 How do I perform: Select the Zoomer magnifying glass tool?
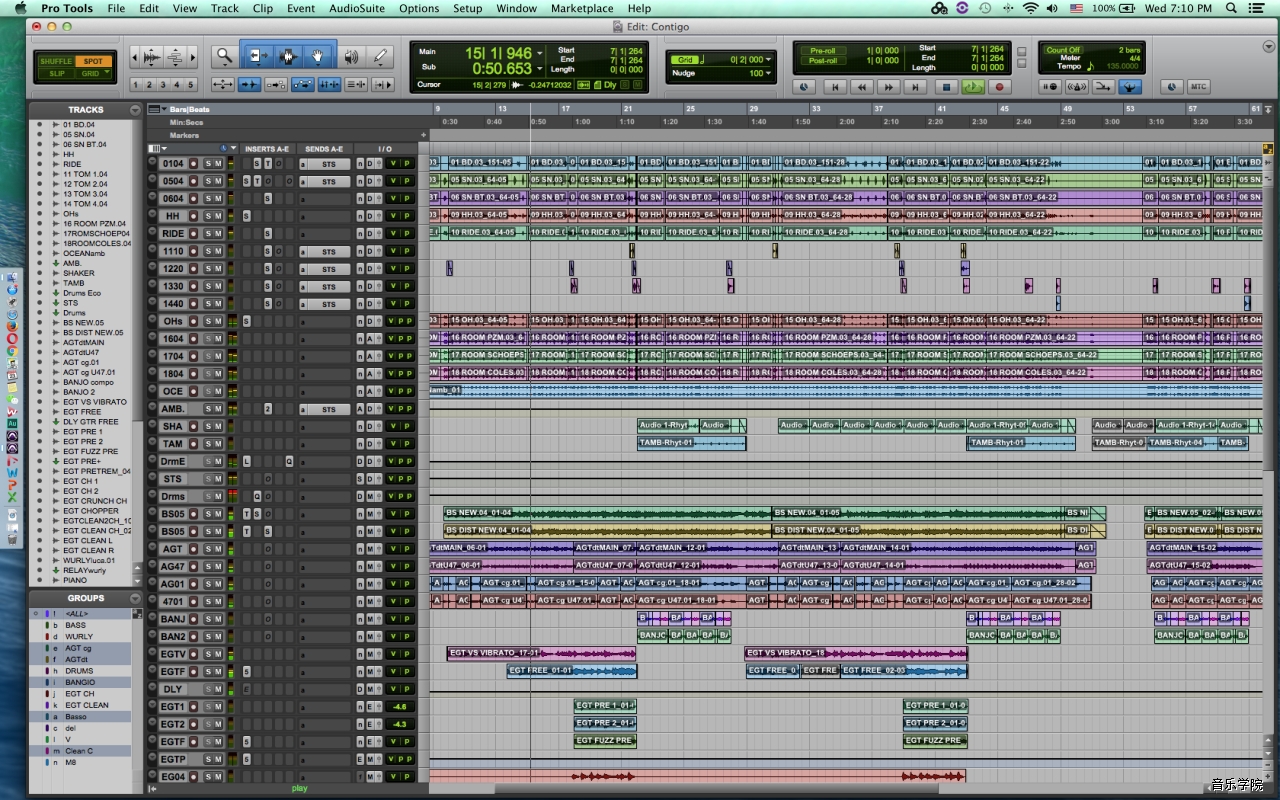tap(224, 57)
